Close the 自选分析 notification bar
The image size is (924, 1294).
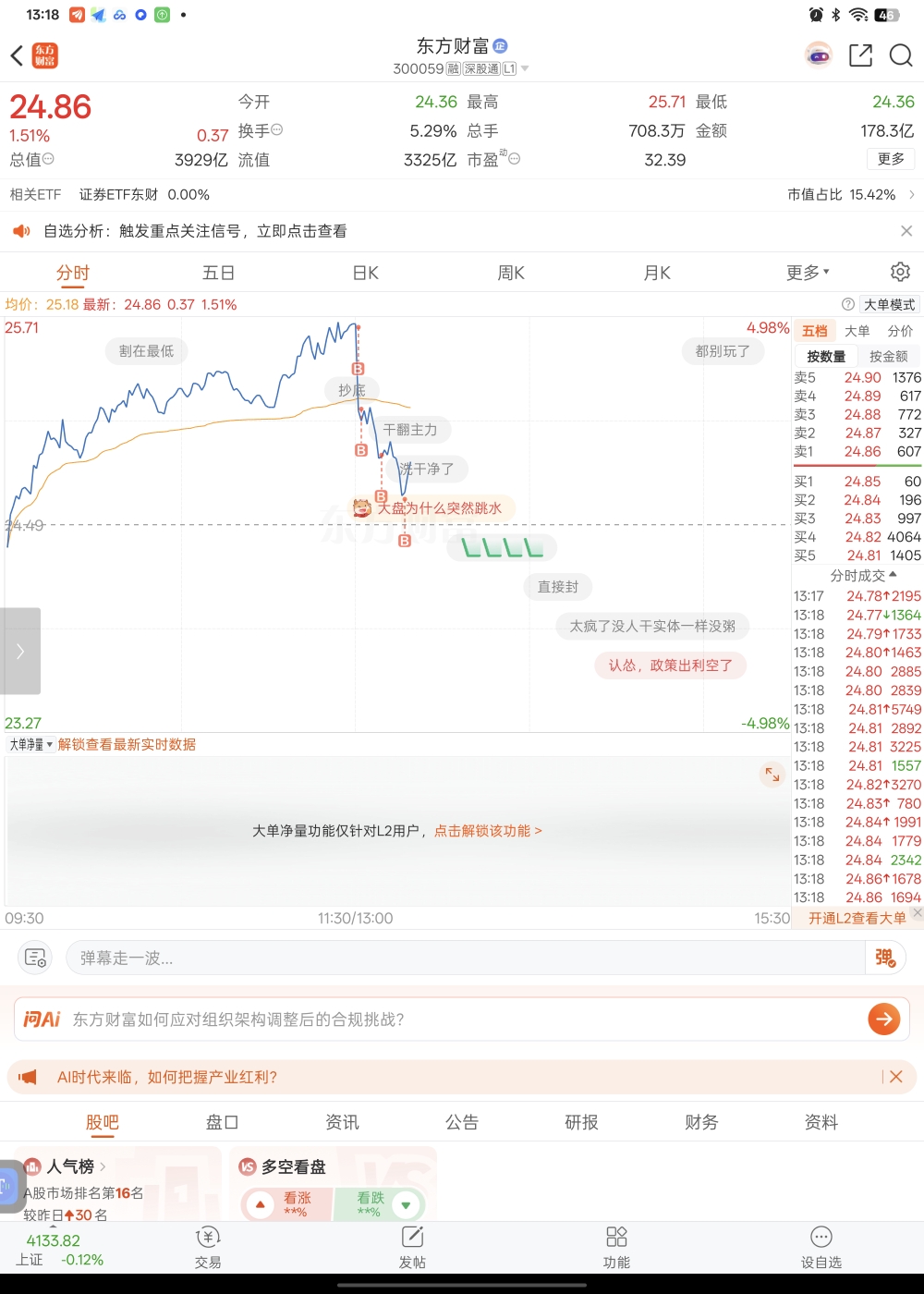pyautogui.click(x=906, y=231)
